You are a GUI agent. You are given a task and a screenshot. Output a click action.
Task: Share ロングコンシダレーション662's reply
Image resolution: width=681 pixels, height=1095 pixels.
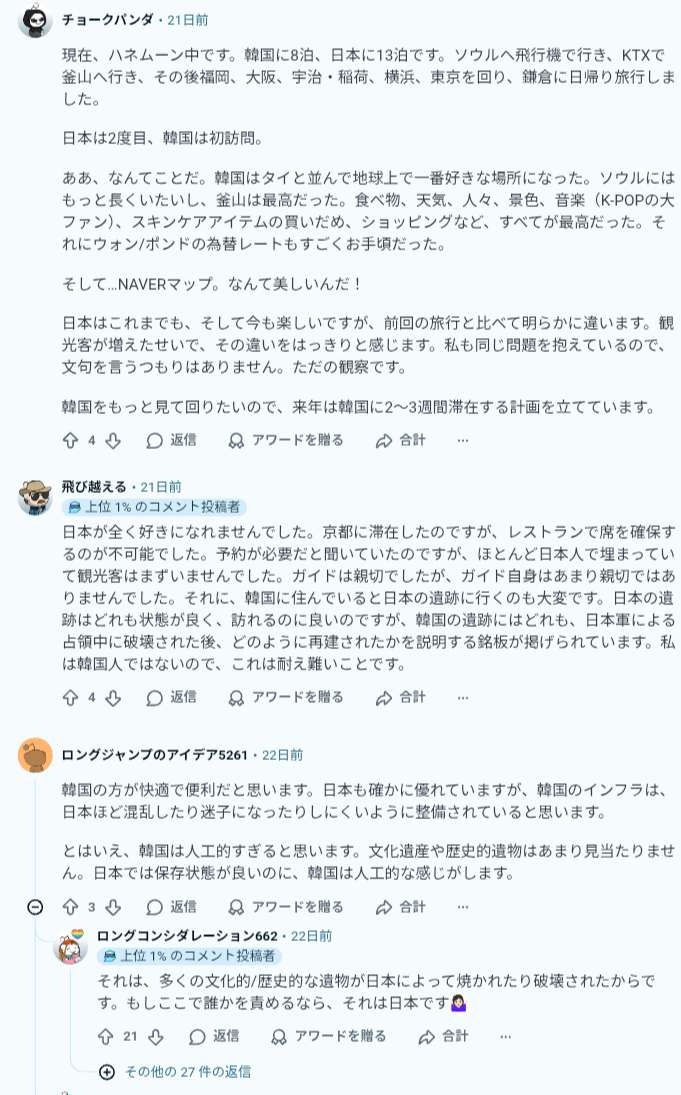click(x=443, y=1036)
